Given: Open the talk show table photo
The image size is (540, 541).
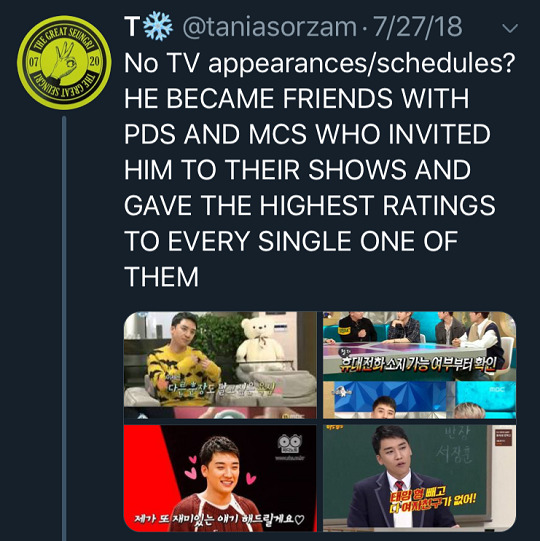Looking at the screenshot, I should [419, 365].
